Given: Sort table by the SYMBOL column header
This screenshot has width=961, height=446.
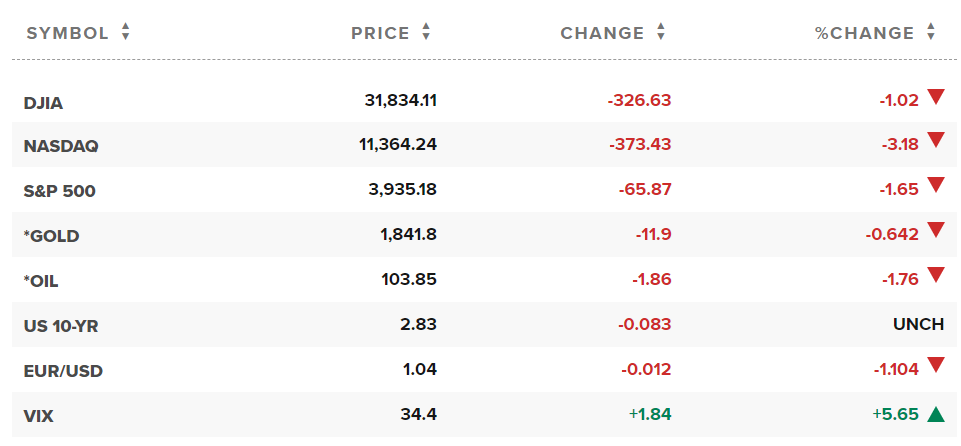Looking at the screenshot, I should point(67,33).
